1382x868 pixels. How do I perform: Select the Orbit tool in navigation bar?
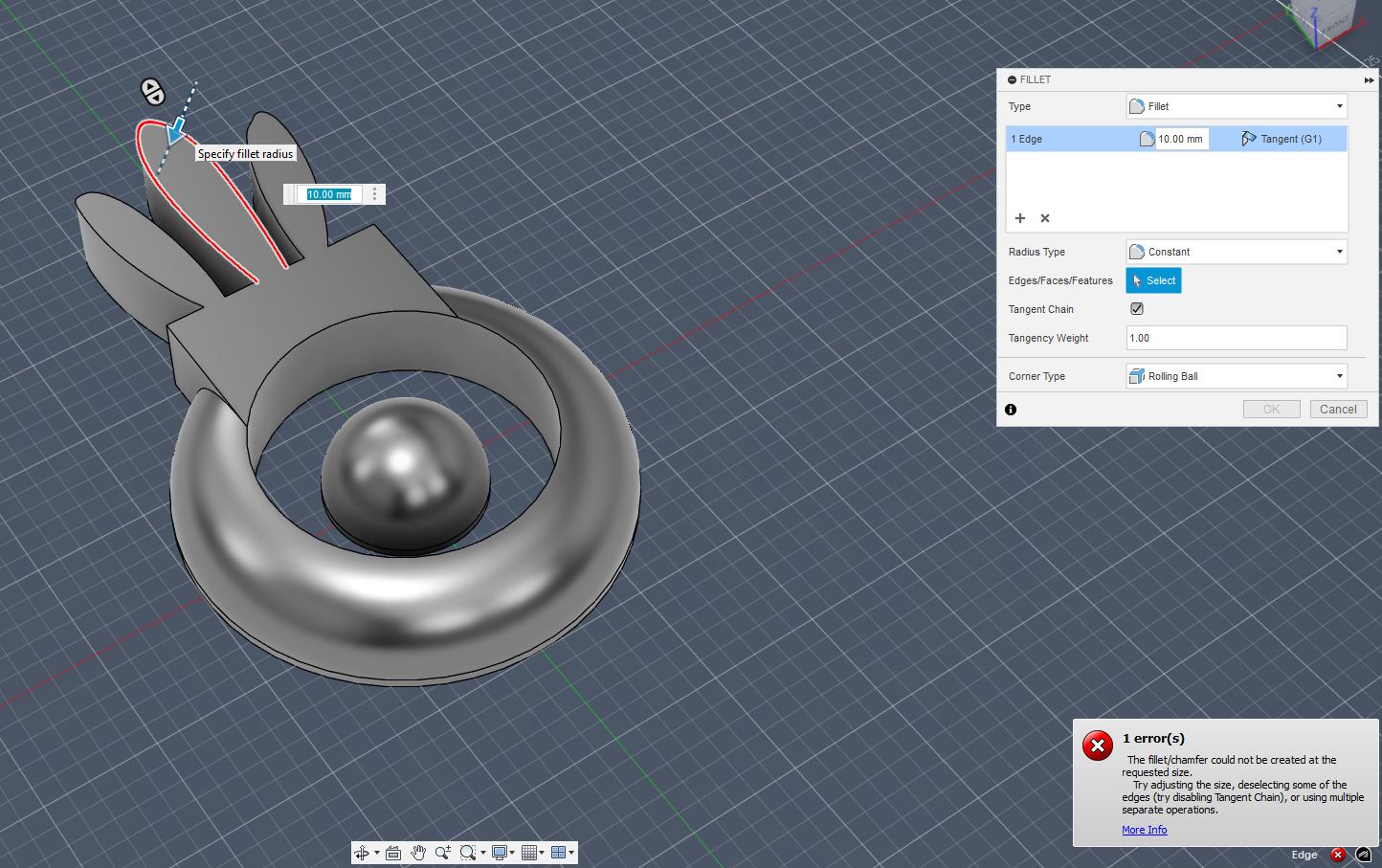(362, 853)
